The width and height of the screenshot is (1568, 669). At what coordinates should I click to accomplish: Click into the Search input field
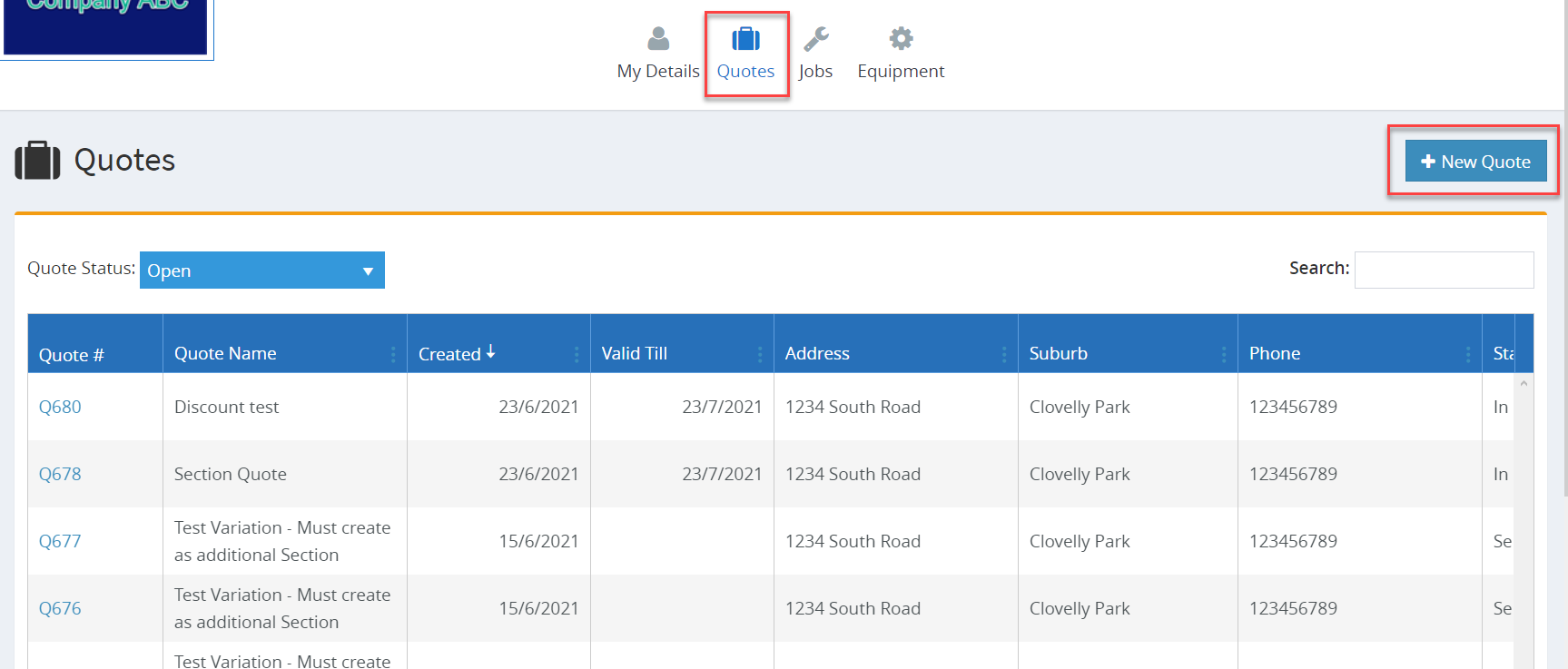point(1443,271)
